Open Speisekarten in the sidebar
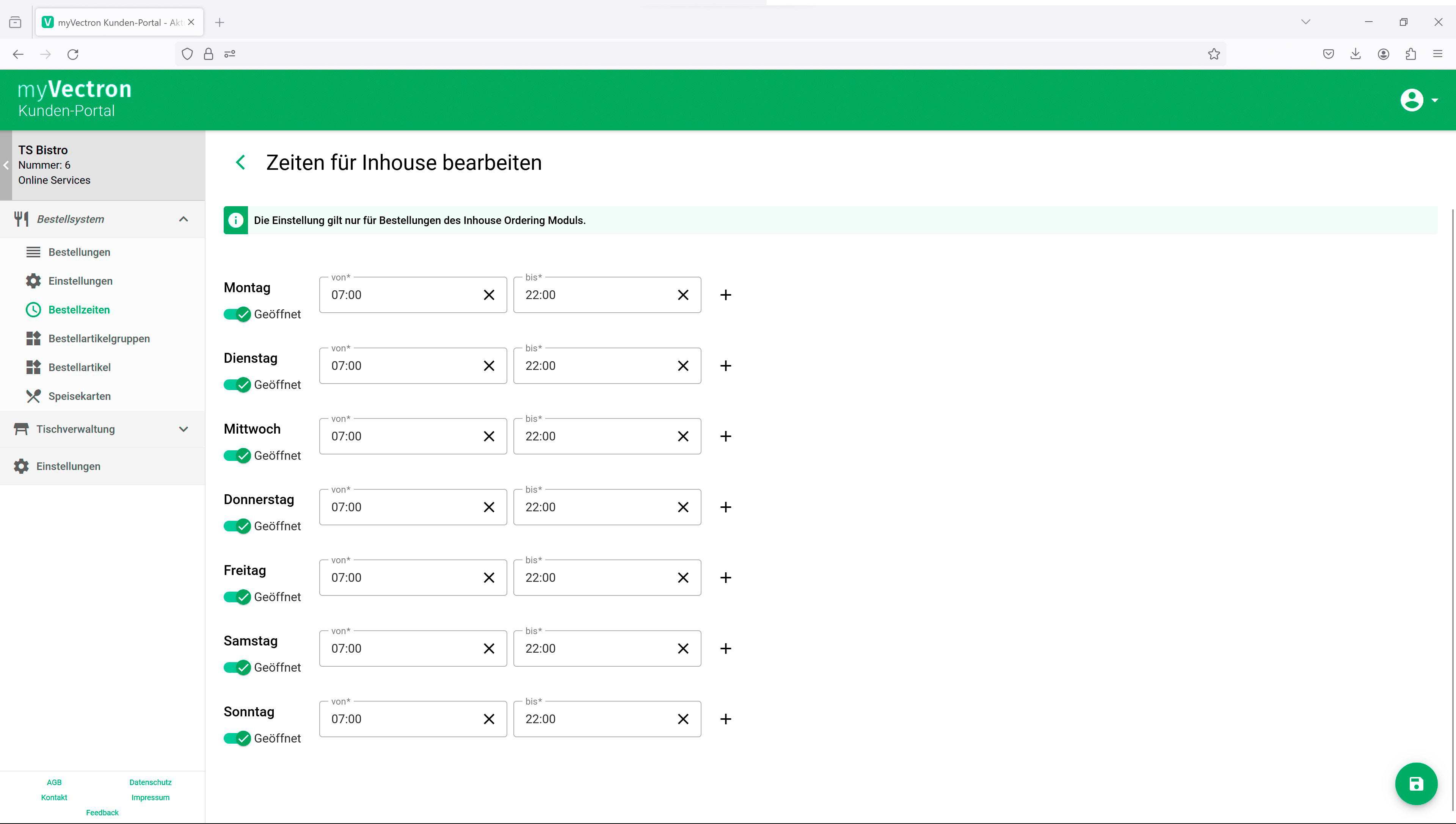The height and width of the screenshot is (824, 1456). [79, 396]
